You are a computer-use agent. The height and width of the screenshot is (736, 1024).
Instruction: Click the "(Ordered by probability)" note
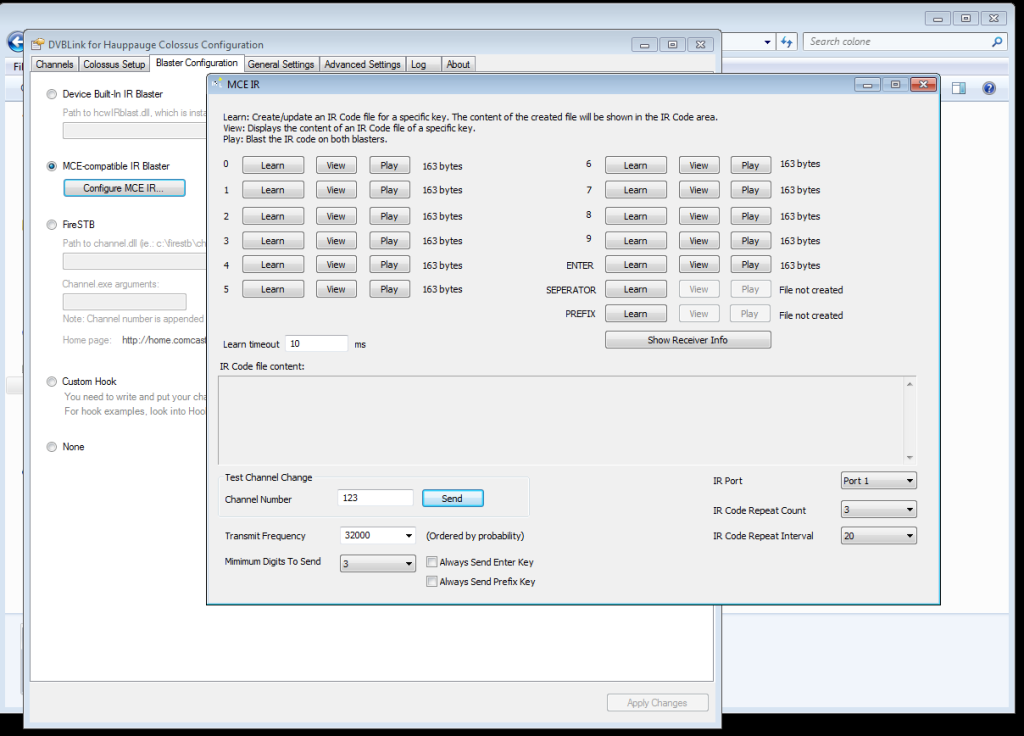click(x=475, y=536)
